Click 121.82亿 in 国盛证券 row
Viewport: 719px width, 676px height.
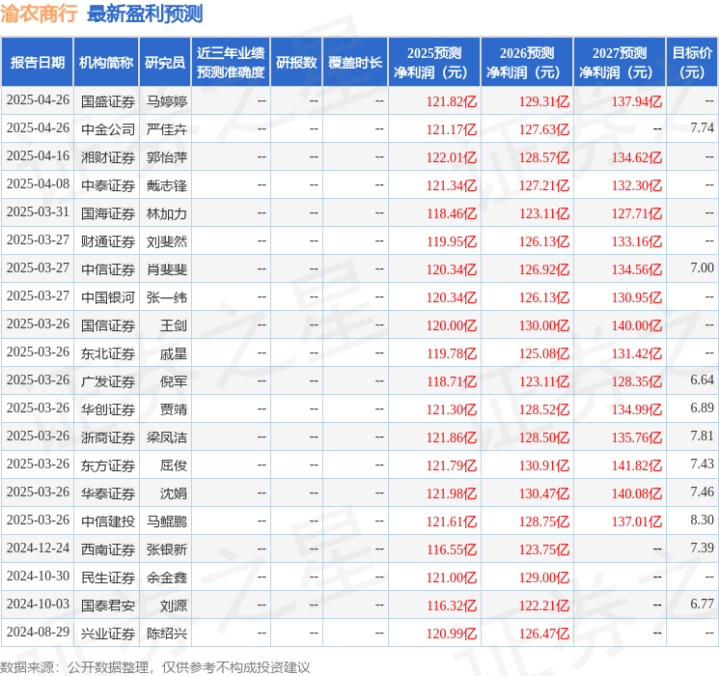click(x=452, y=101)
